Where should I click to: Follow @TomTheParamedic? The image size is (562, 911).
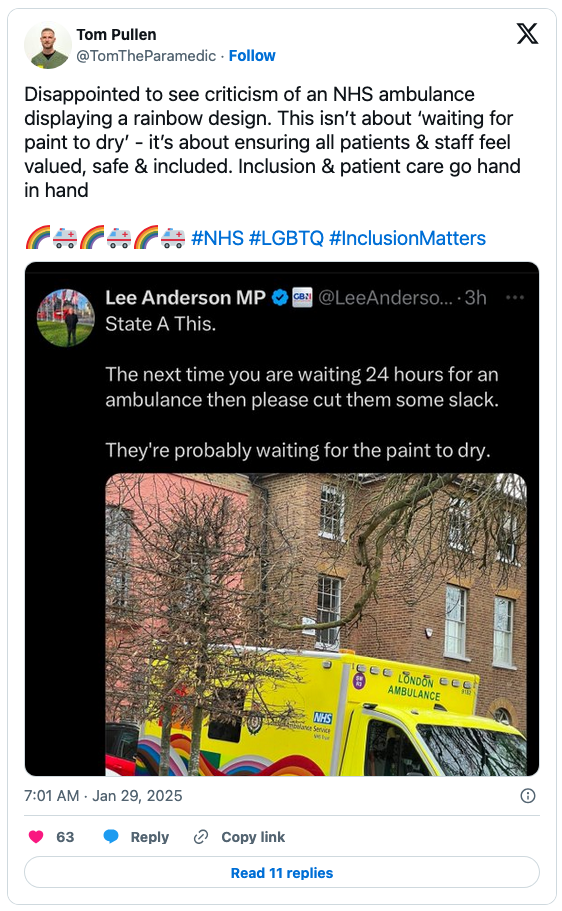point(252,56)
